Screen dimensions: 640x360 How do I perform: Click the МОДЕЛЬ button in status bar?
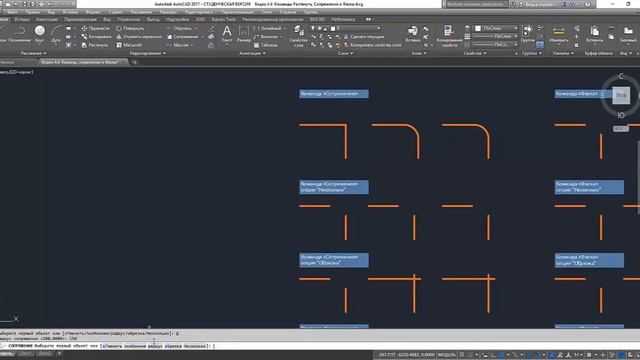[x=447, y=355]
